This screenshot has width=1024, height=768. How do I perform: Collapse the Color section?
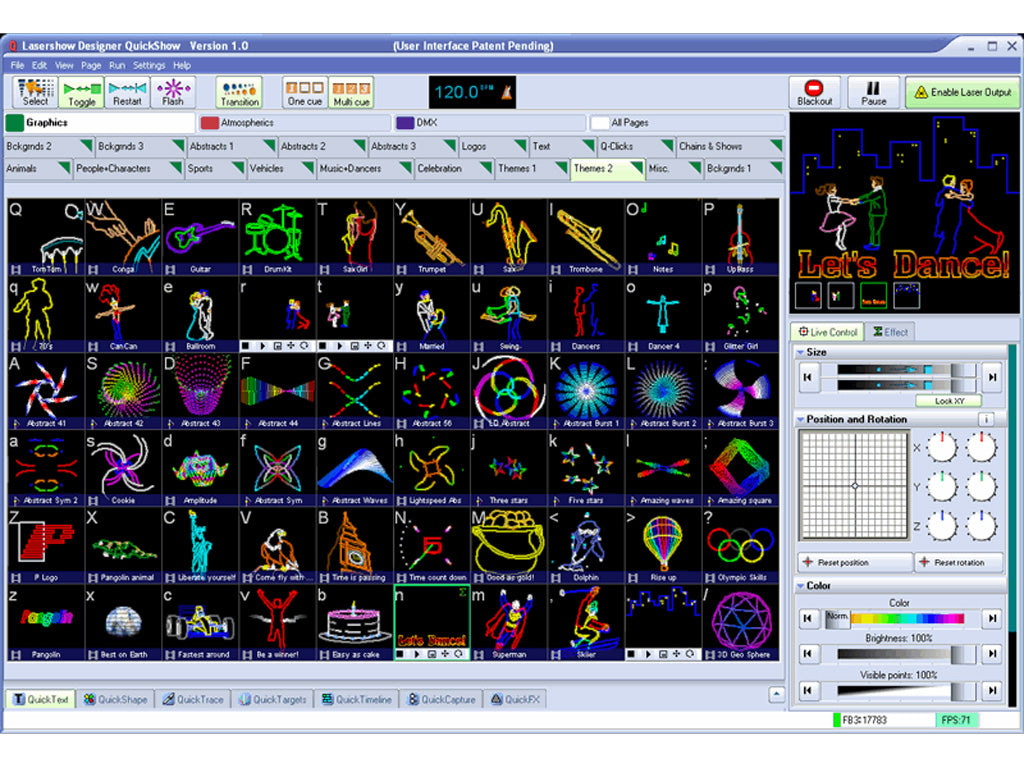point(800,586)
